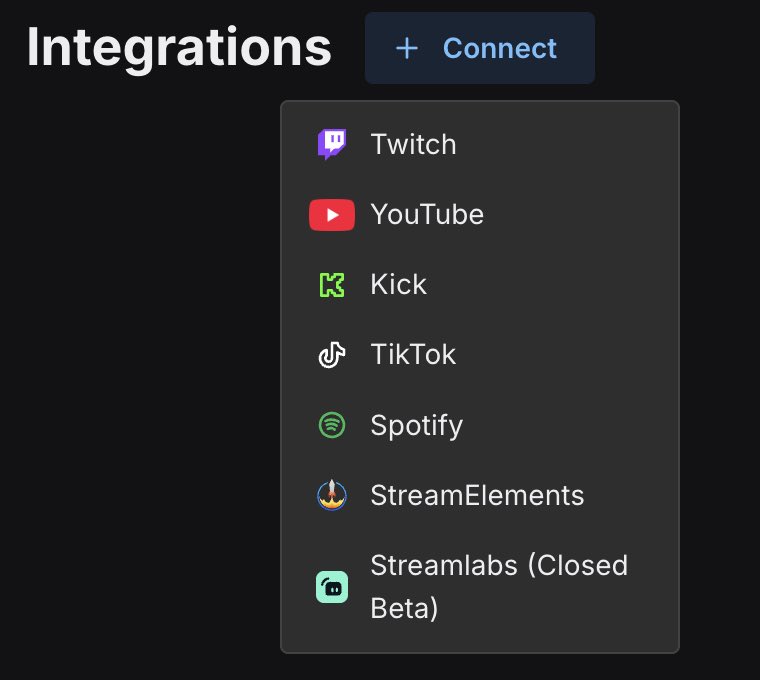Screen dimensions: 760x680
Task: Click the white TikTok note icon
Action: [332, 355]
